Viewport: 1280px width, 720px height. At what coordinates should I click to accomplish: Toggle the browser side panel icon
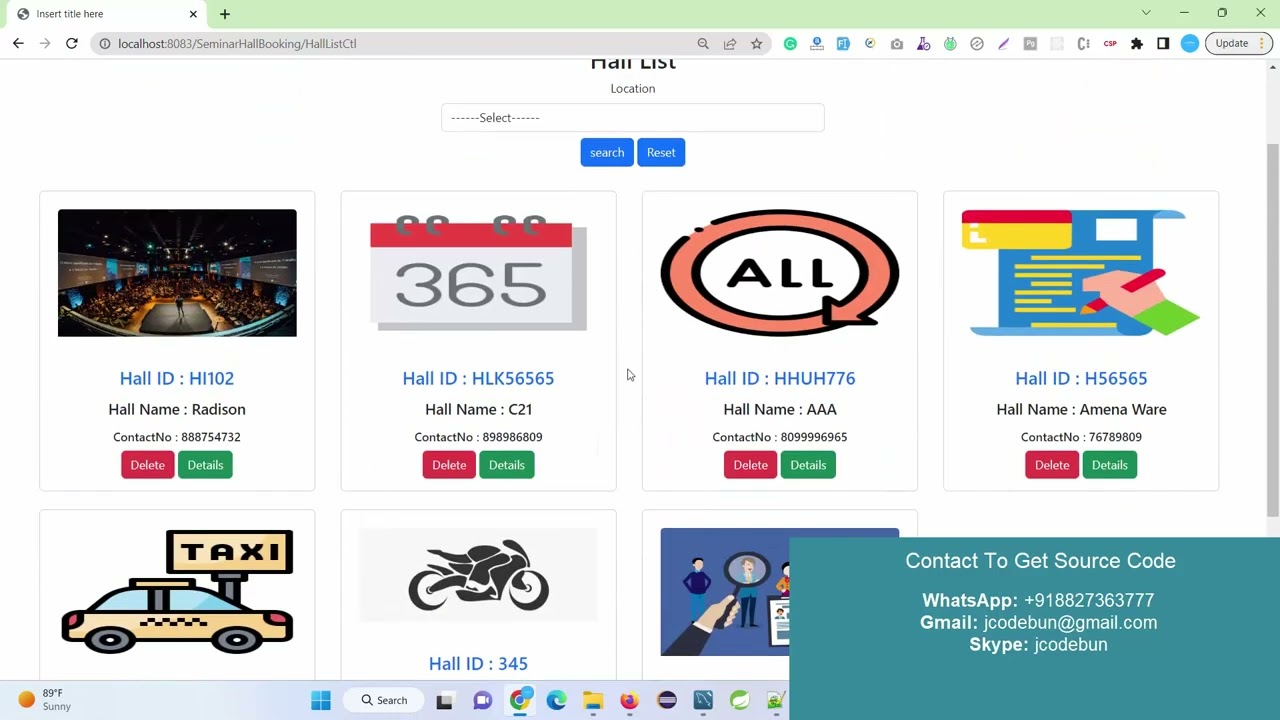1163,43
